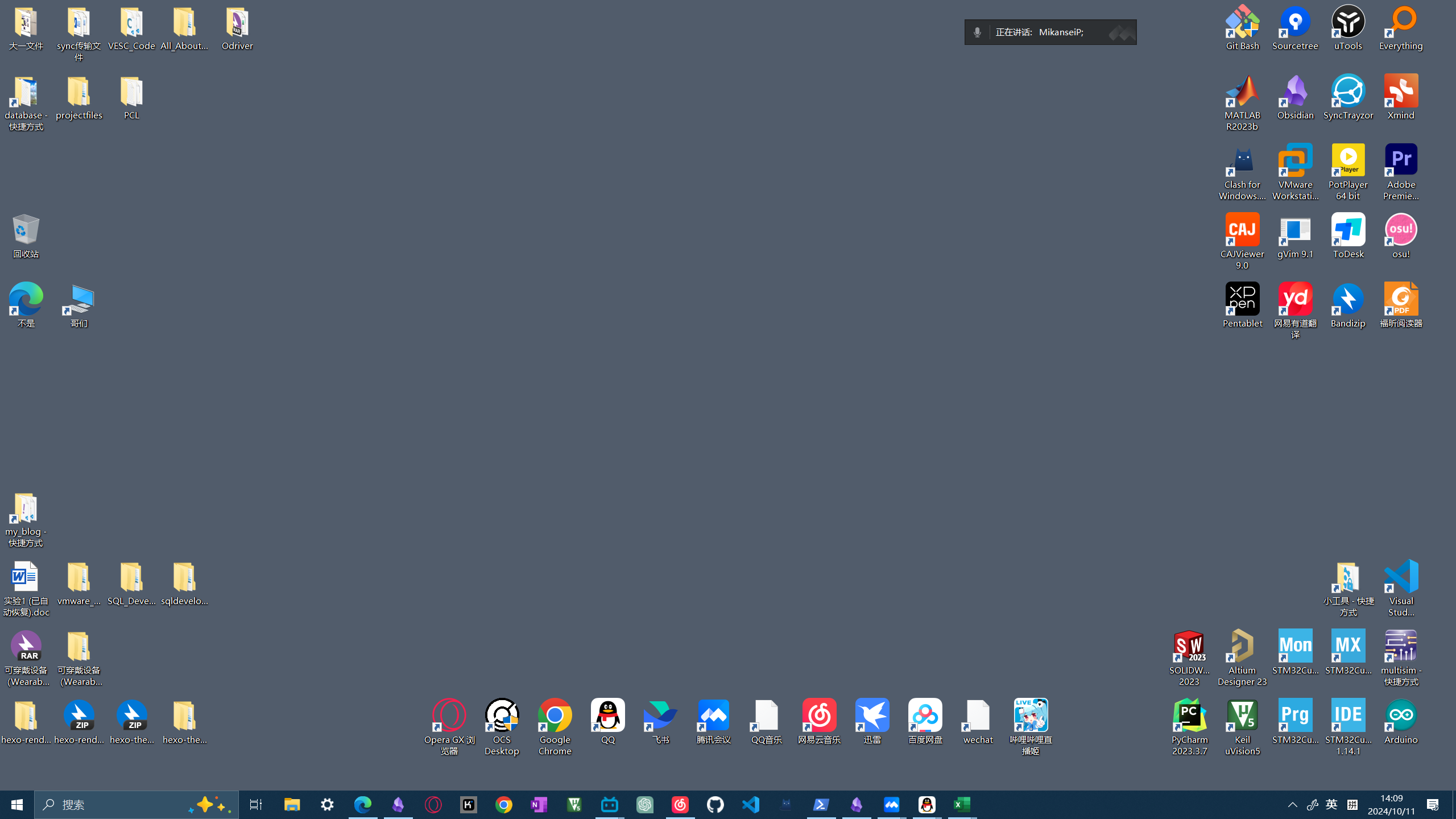
Task: Select the VESC_Code folder
Action: 131,28
